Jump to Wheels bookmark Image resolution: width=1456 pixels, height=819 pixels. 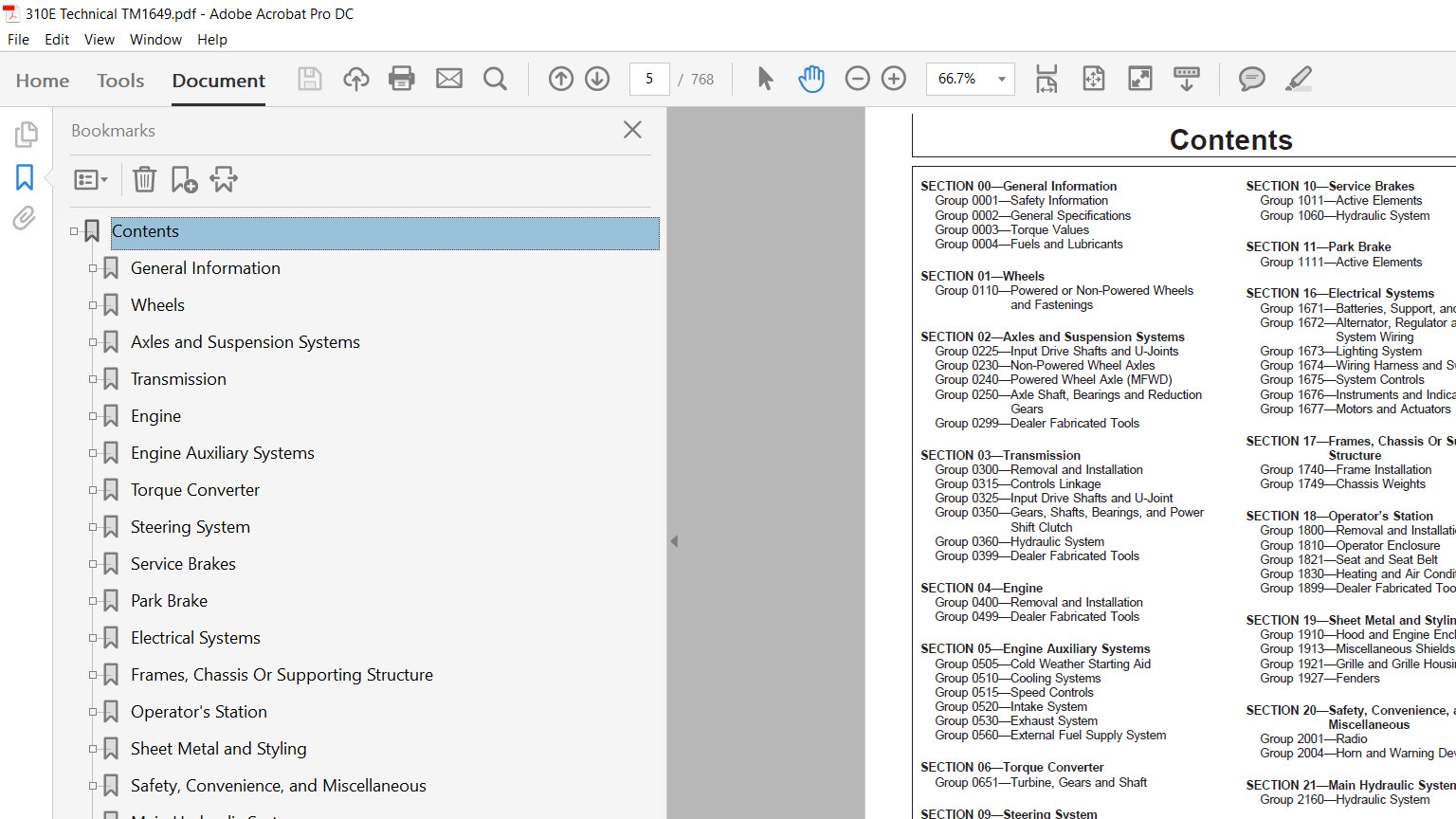pos(157,305)
